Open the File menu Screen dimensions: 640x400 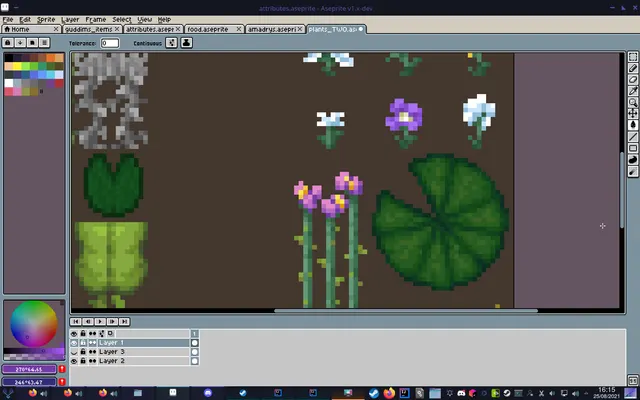pyautogui.click(x=8, y=20)
